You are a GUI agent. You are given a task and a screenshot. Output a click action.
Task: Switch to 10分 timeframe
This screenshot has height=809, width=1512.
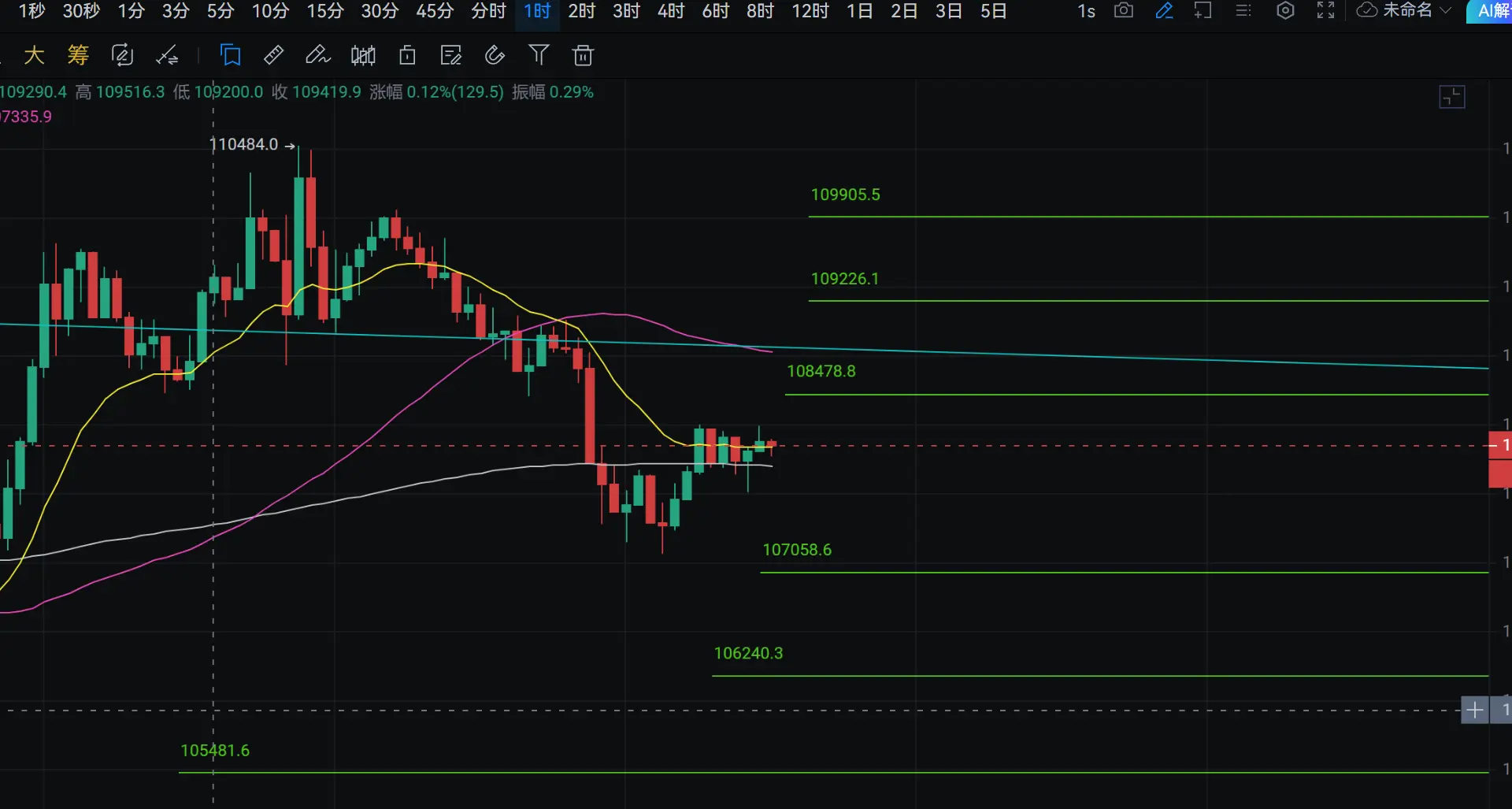click(x=271, y=11)
